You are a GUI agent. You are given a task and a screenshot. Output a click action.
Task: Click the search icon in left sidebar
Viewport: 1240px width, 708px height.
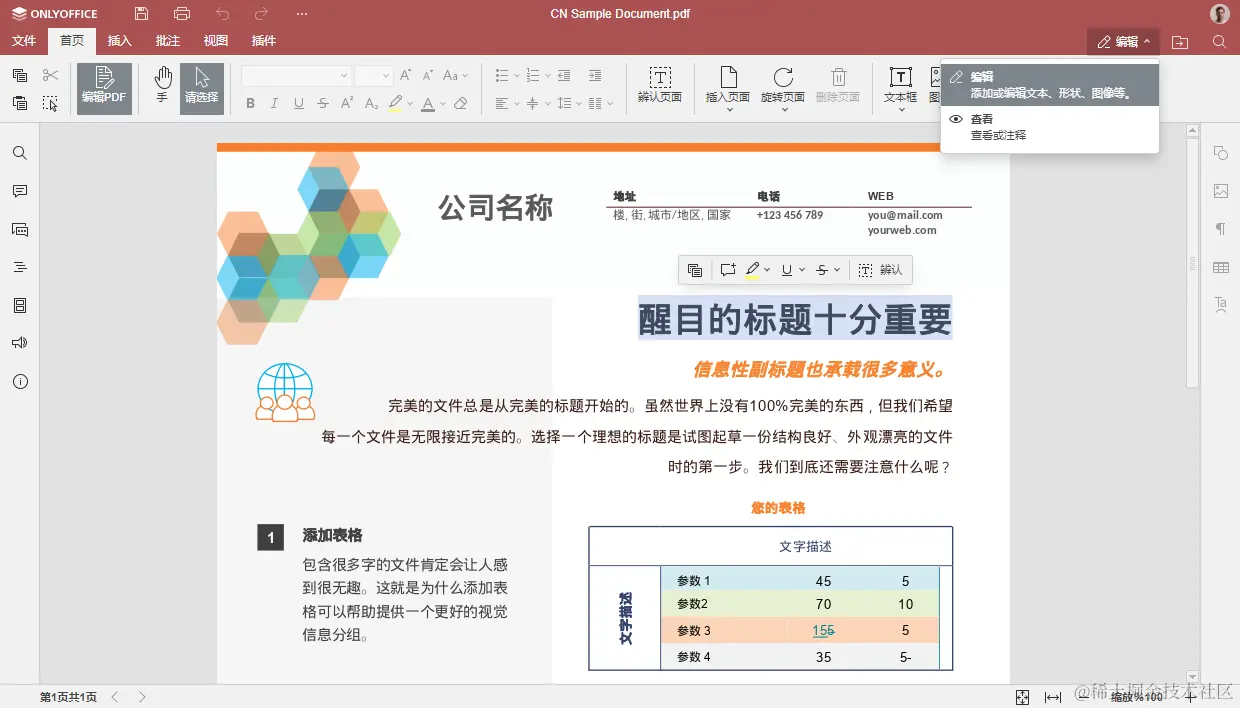tap(20, 153)
